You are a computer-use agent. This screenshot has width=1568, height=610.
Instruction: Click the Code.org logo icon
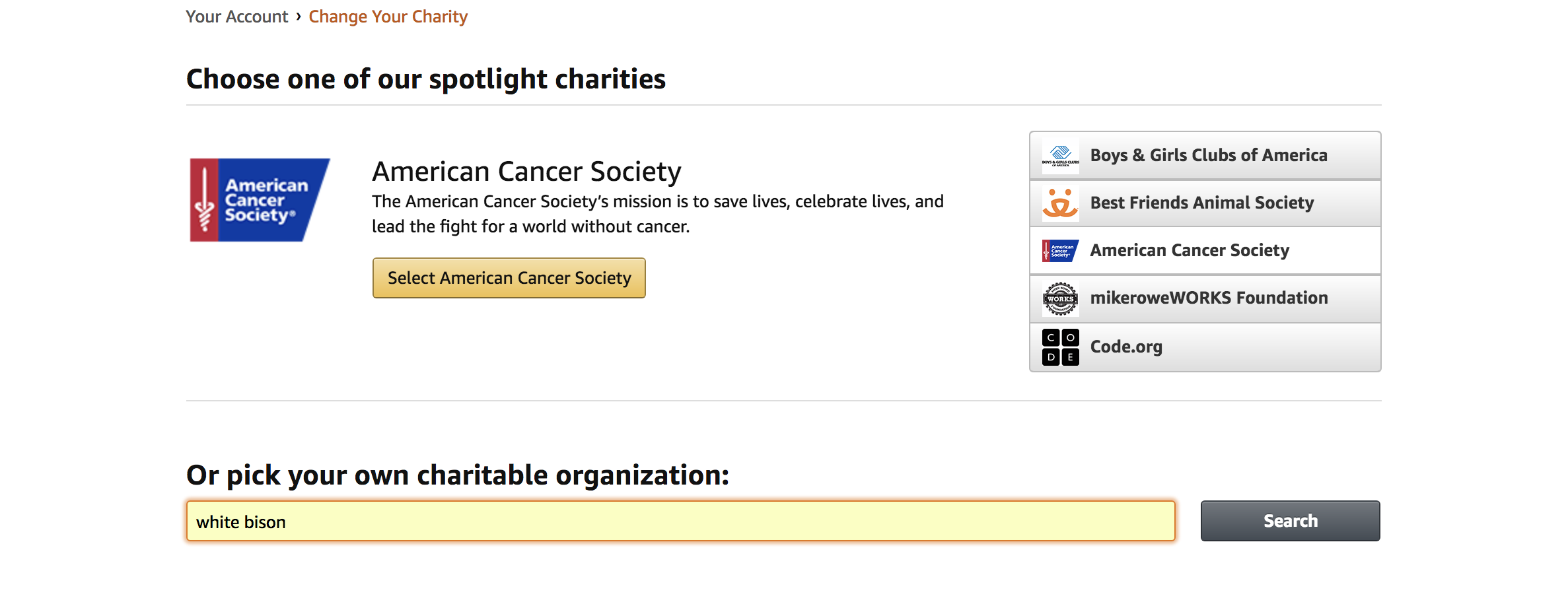tap(1060, 347)
